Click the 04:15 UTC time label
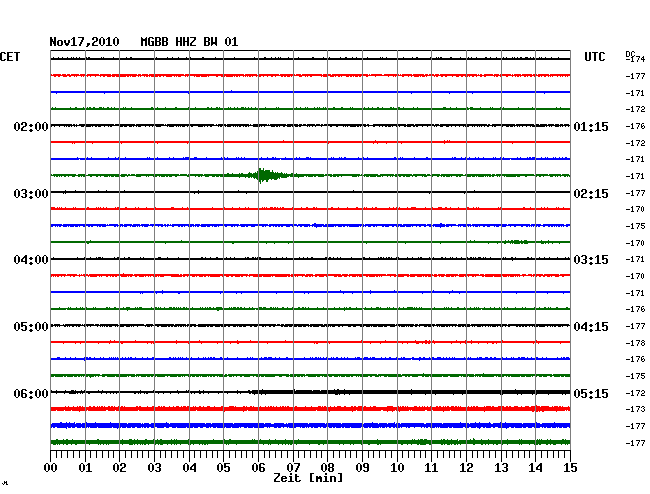 tap(591, 327)
